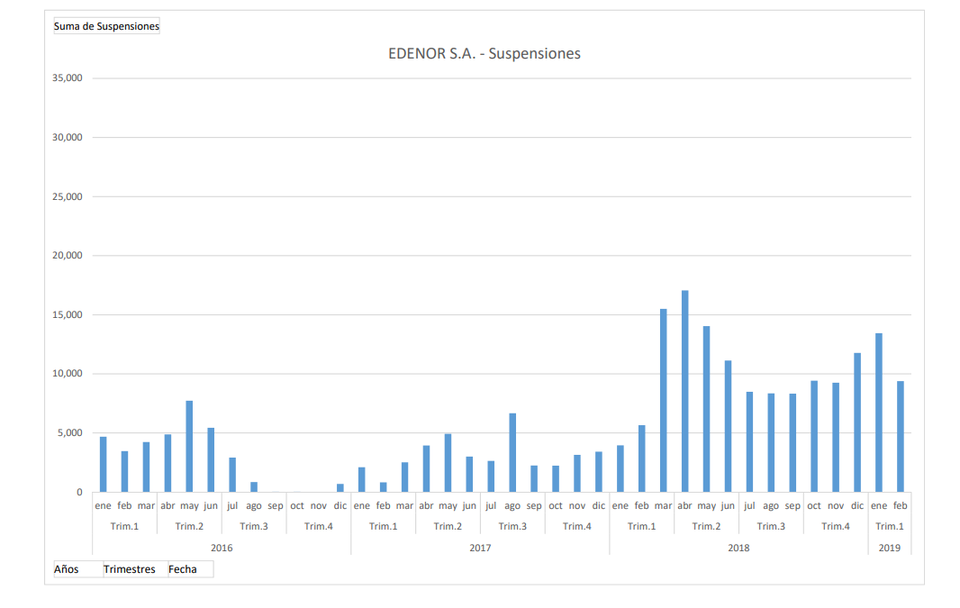Screen dimensions: 960x608
Task: Click the oct 2018 bar
Action: click(814, 437)
